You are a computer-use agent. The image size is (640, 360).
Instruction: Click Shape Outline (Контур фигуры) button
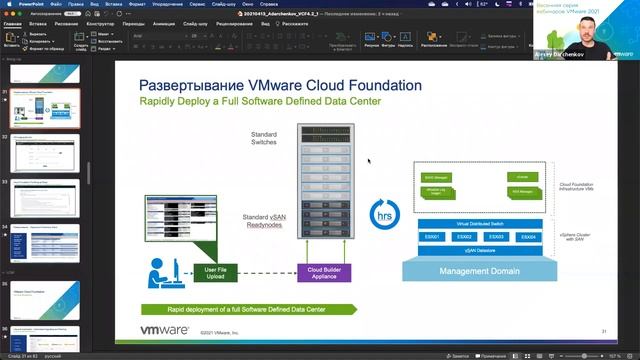(x=500, y=47)
